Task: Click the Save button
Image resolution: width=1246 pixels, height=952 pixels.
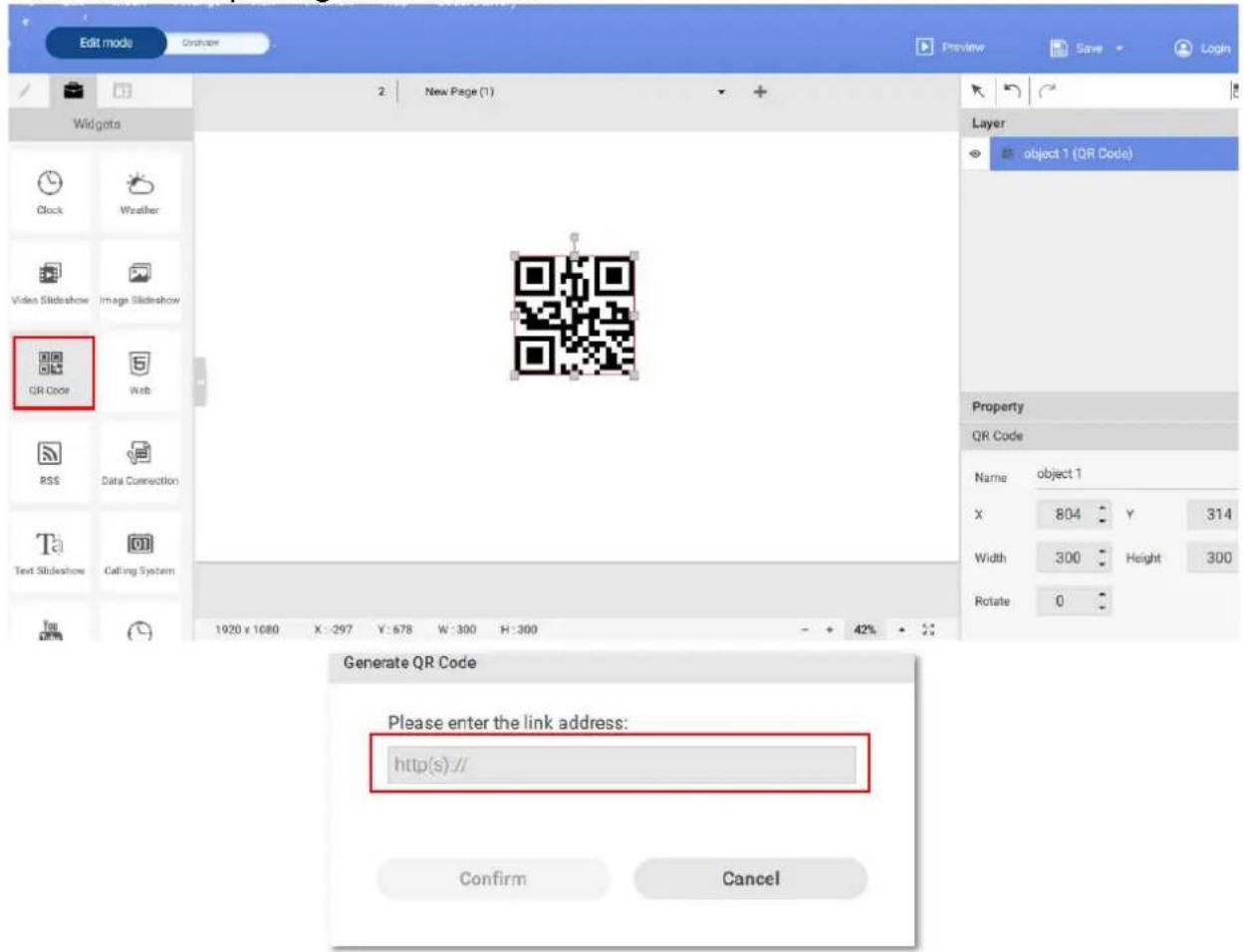Action: pos(1078,48)
